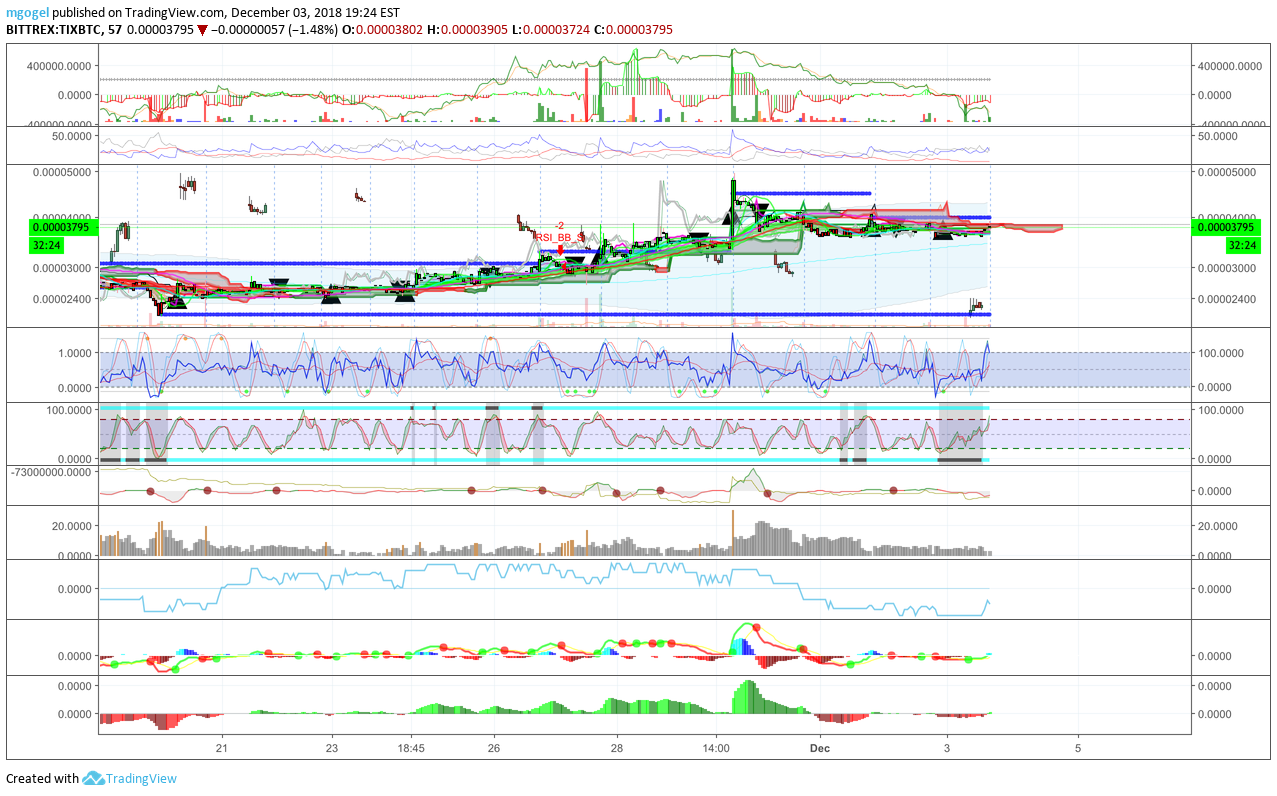Click the red down-triangle price change icon
Screen dimensions: 1277x796
tap(202, 30)
